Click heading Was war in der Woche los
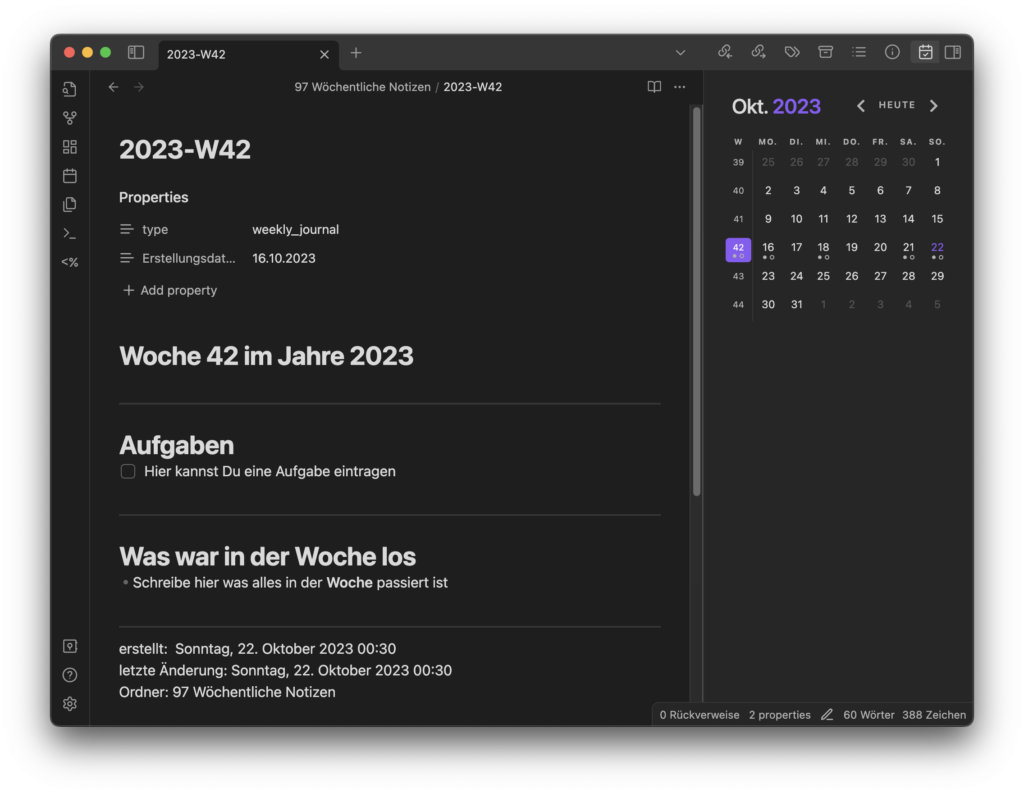Viewport: 1024px width, 793px height. [x=267, y=557]
